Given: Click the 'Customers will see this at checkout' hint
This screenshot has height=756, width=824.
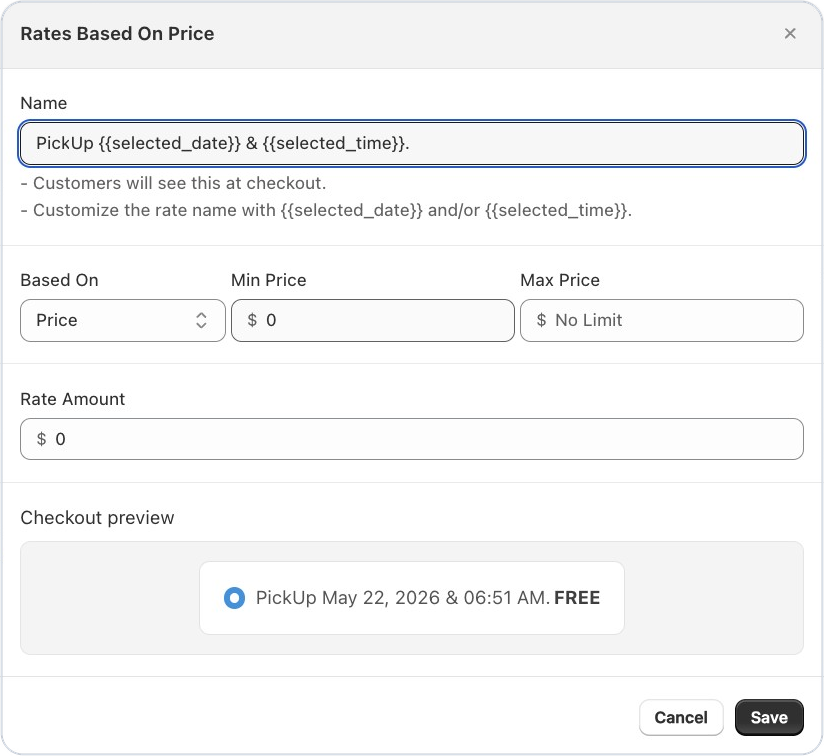Looking at the screenshot, I should pyautogui.click(x=173, y=183).
